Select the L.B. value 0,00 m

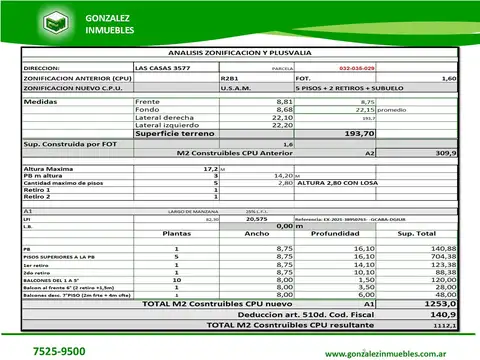[x=290, y=226]
